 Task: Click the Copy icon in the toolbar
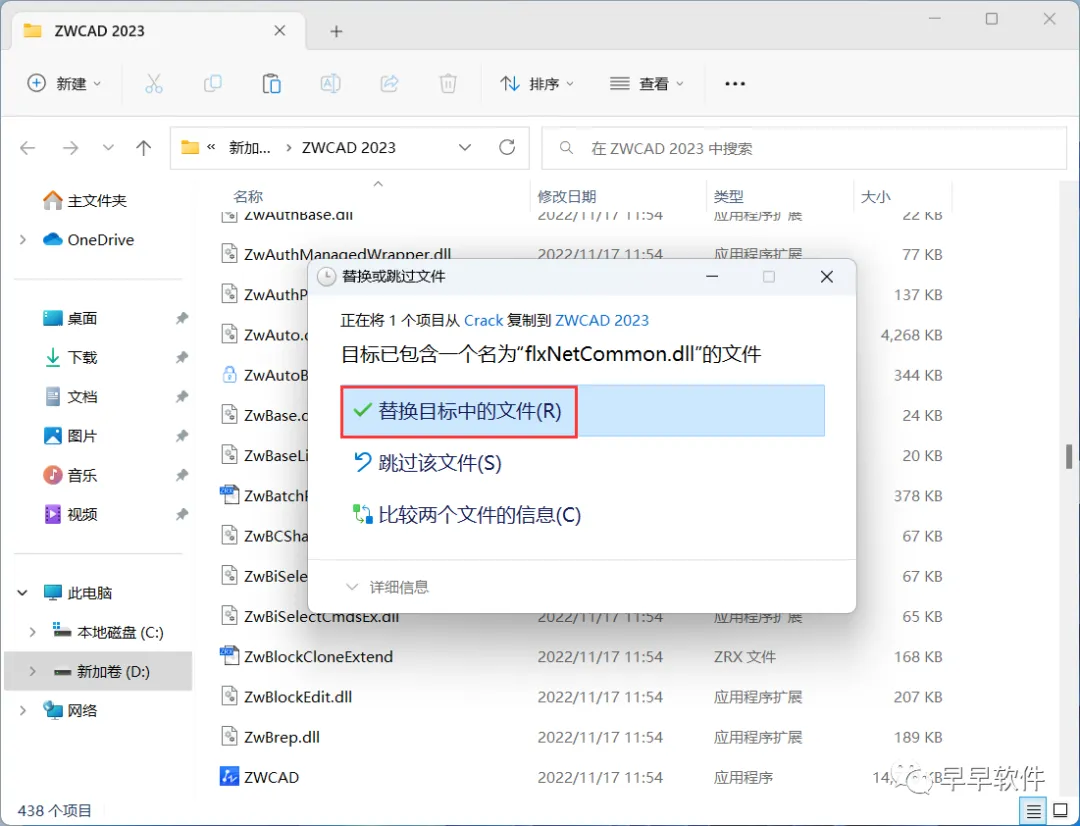(213, 83)
